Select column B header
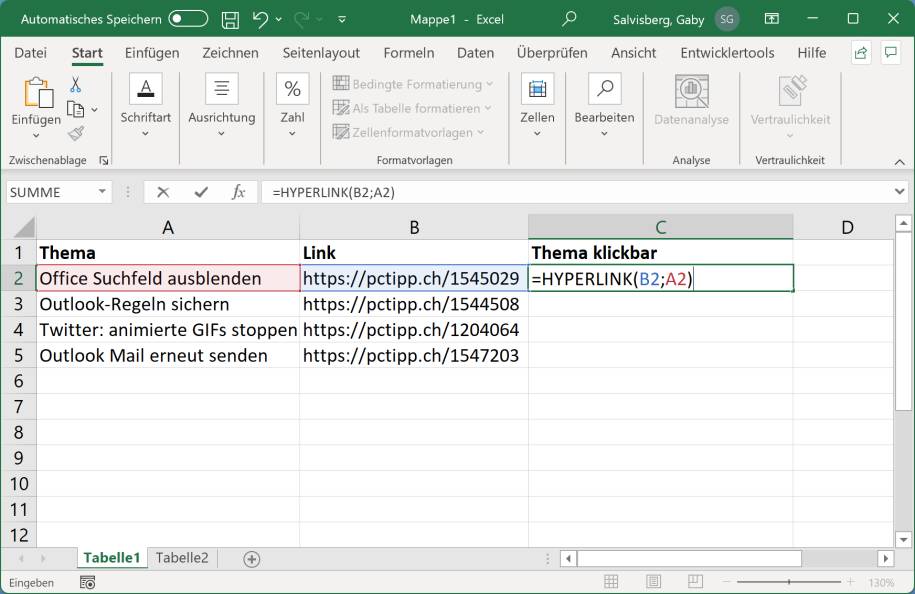Image resolution: width=915 pixels, height=594 pixels. pos(414,227)
